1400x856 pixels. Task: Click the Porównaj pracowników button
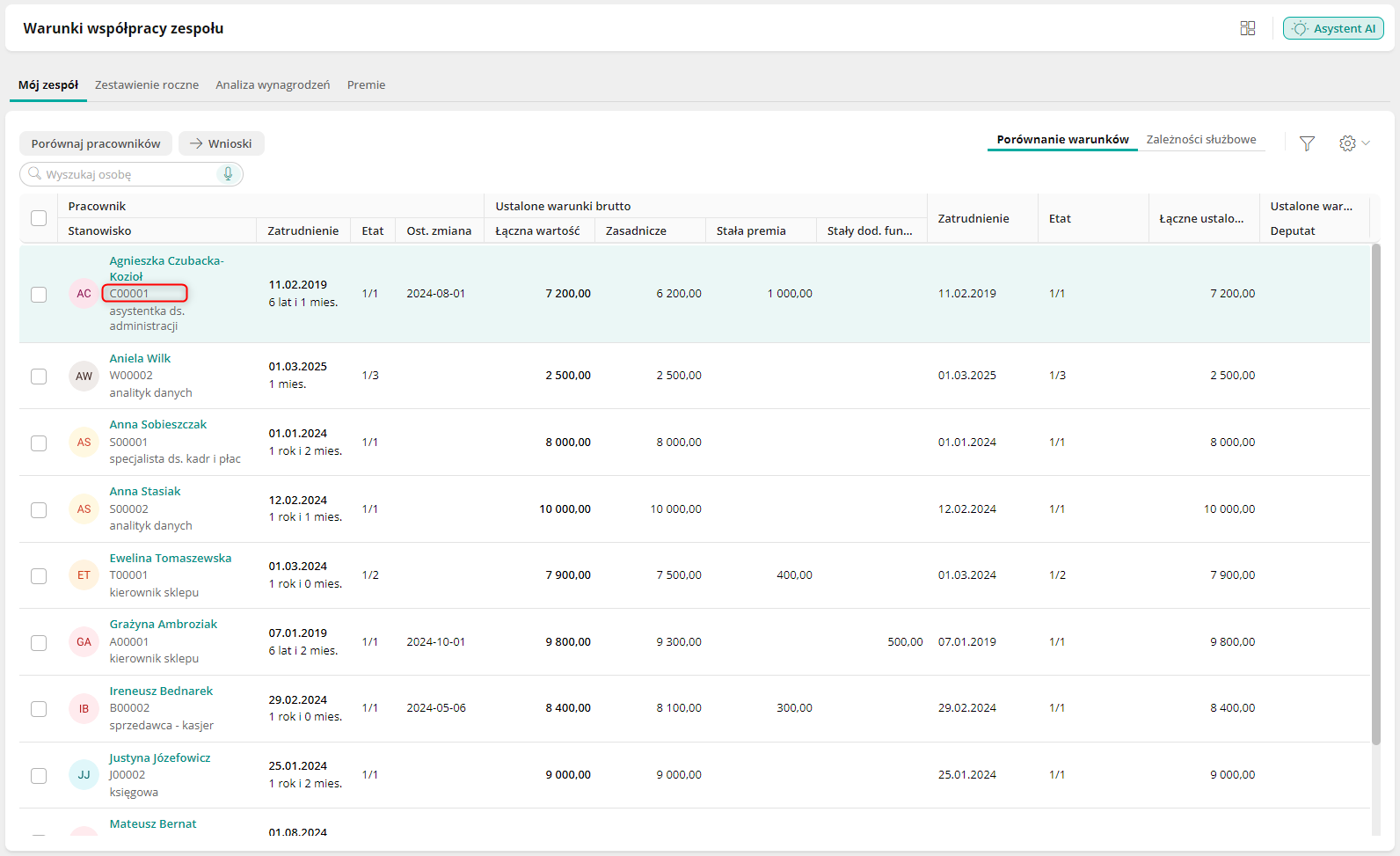[96, 143]
